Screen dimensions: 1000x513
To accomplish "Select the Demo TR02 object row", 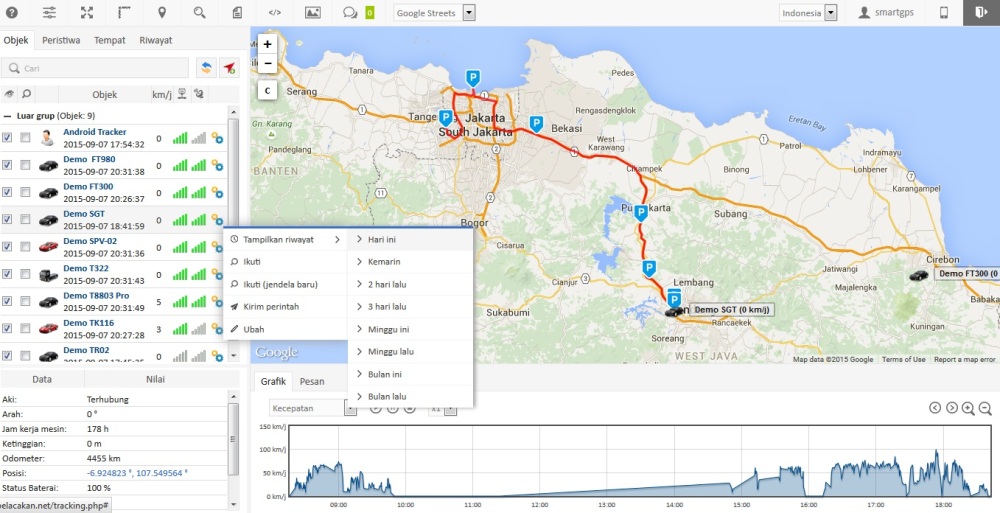I will click(x=112, y=355).
